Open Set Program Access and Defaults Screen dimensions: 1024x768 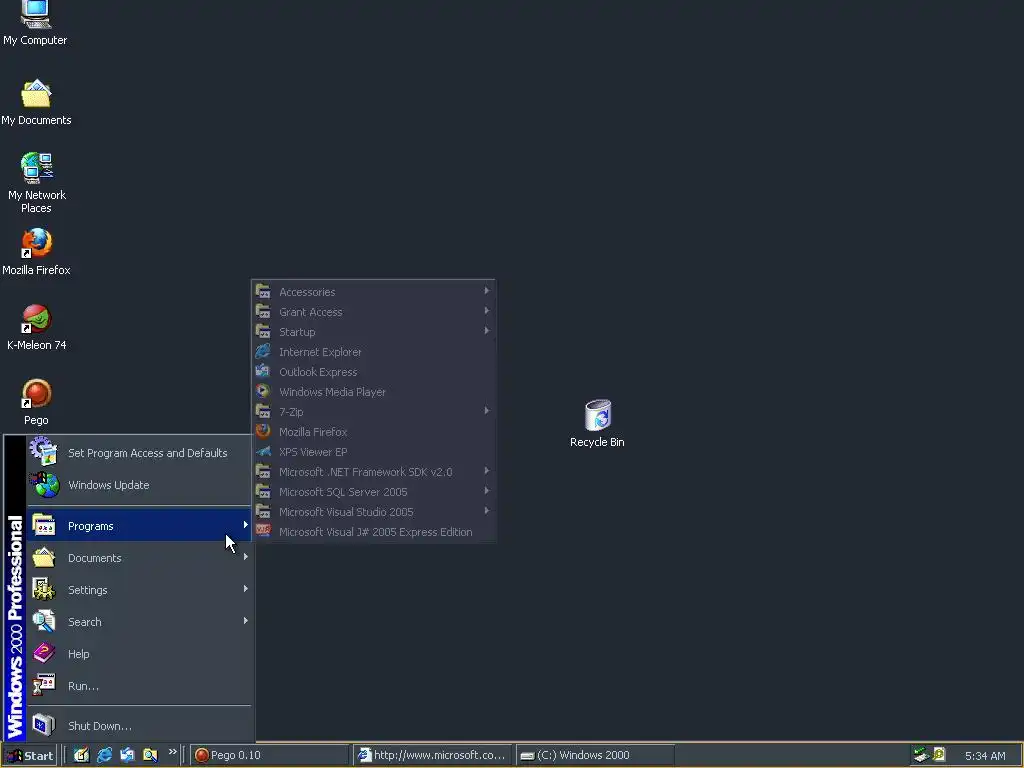(139, 453)
